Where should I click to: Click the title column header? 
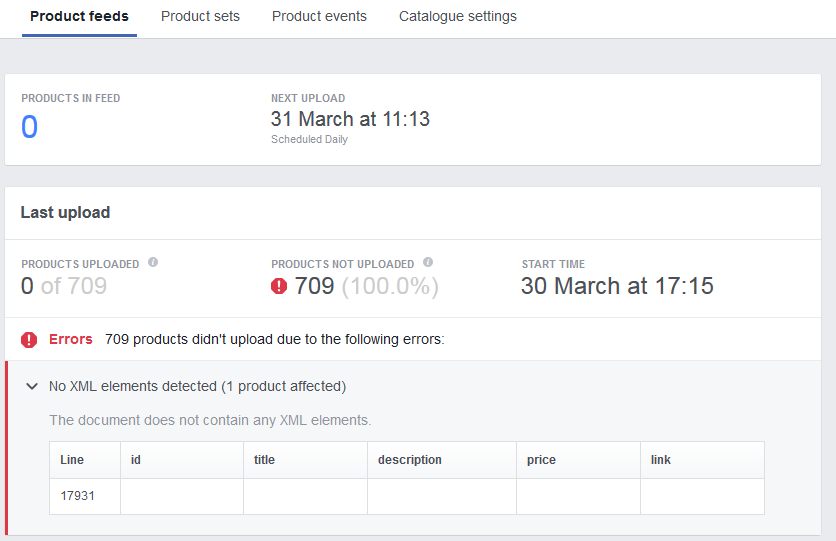pyautogui.click(x=264, y=460)
